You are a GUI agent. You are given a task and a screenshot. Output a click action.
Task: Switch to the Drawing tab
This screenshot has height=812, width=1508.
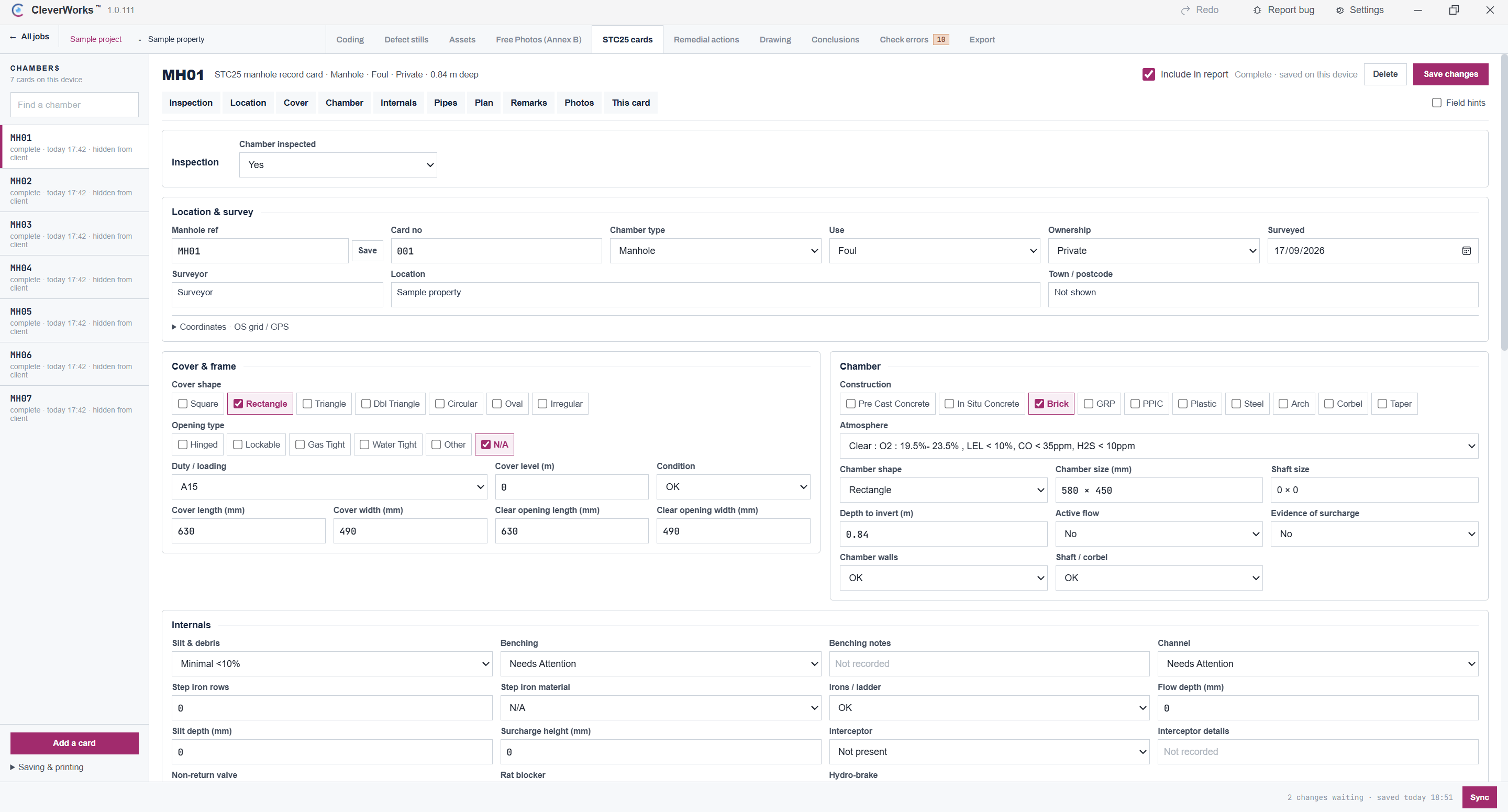[775, 39]
